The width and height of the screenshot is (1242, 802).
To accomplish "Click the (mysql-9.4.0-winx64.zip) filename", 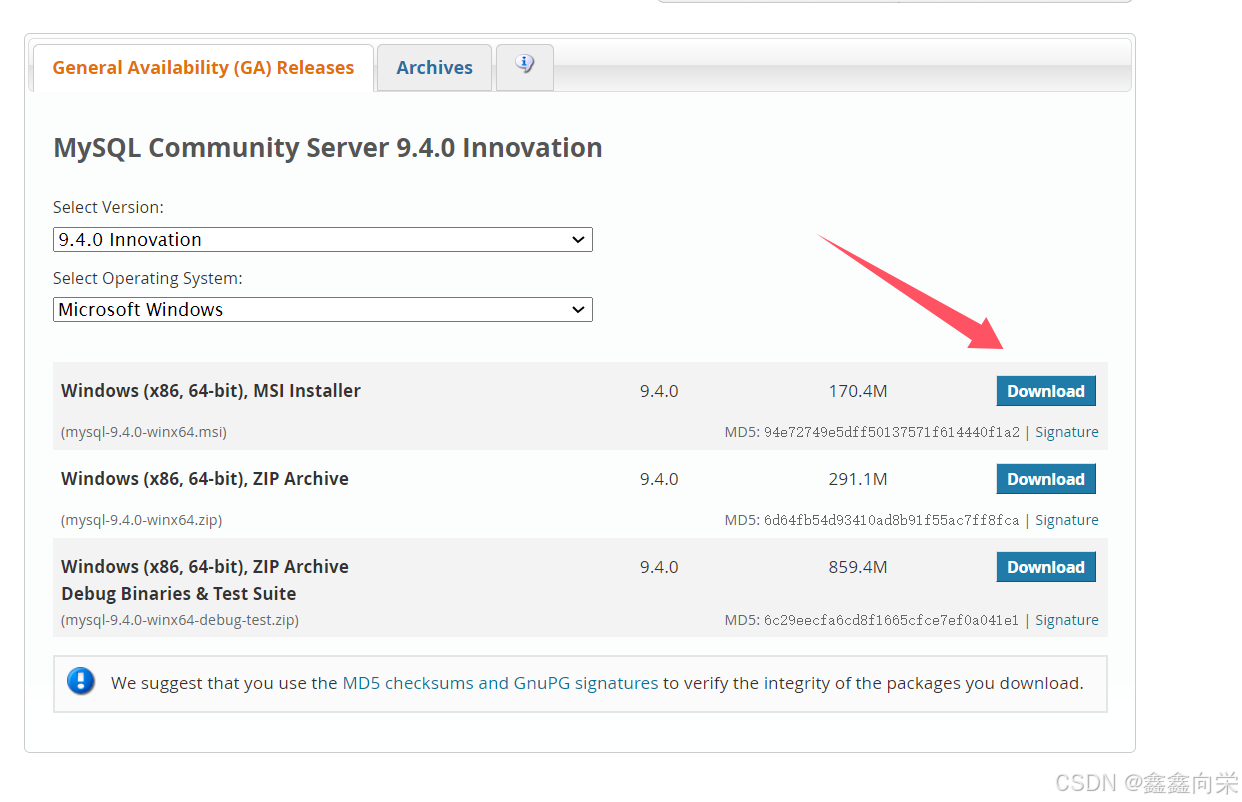I will [141, 521].
